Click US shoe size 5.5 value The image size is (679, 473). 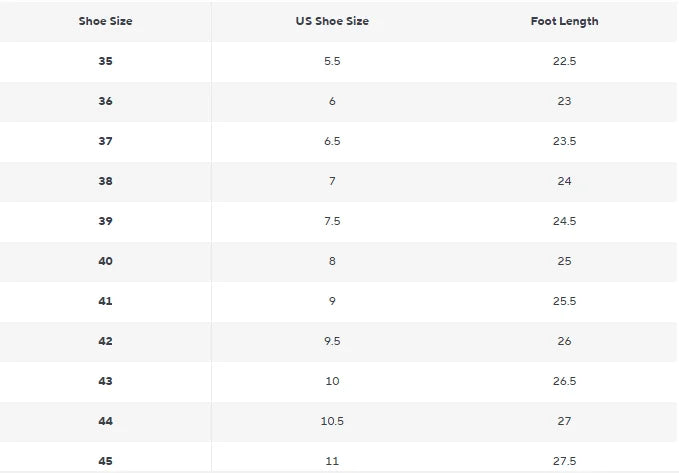tap(332, 61)
